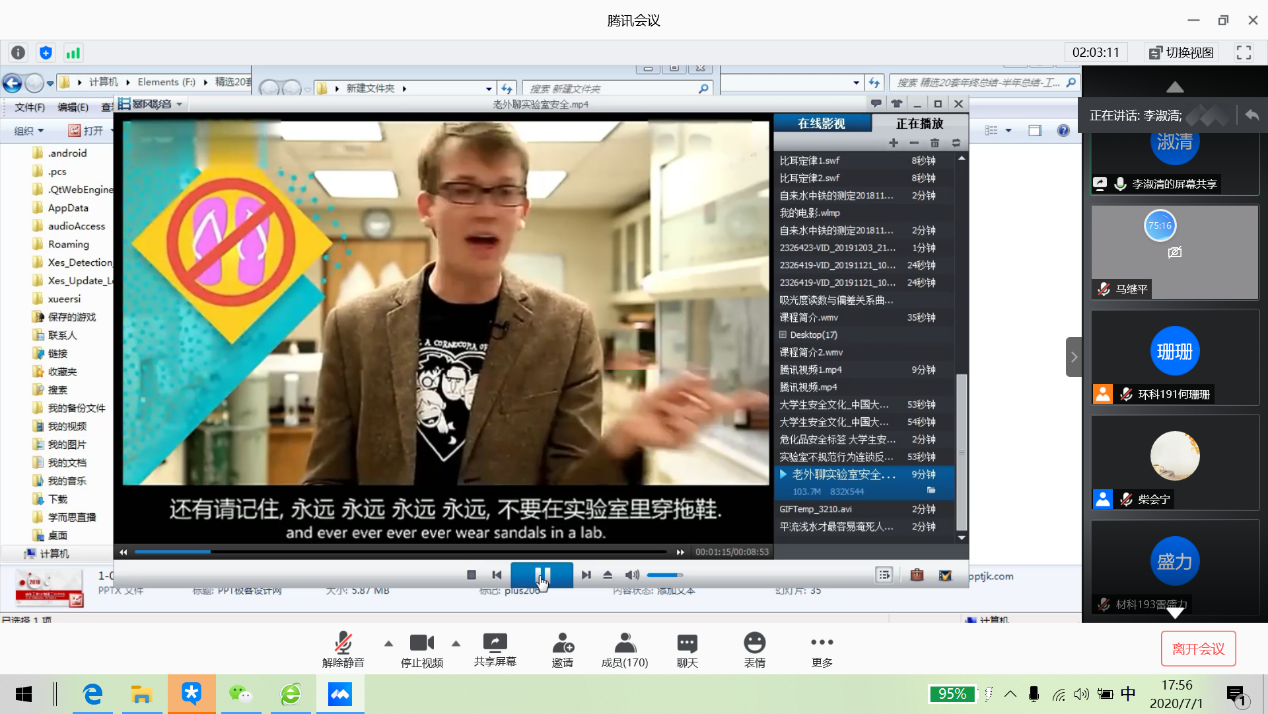Viewport: 1268px width, 714px height.
Task: Expand audio options arrow beside microphone
Action: (389, 643)
